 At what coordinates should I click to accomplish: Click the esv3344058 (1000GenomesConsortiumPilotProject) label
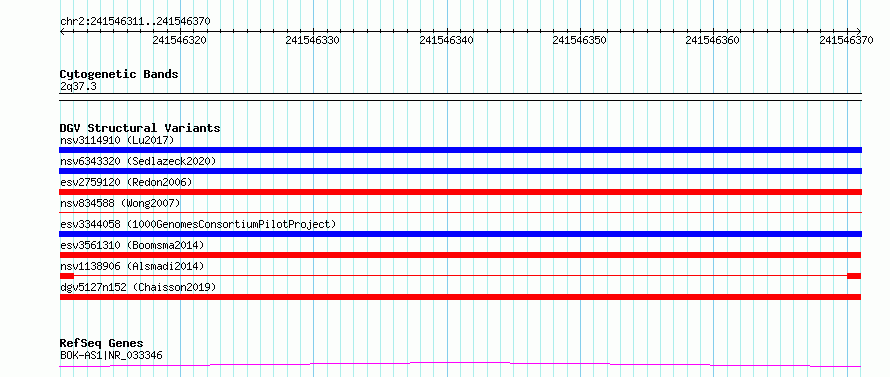[x=198, y=224]
